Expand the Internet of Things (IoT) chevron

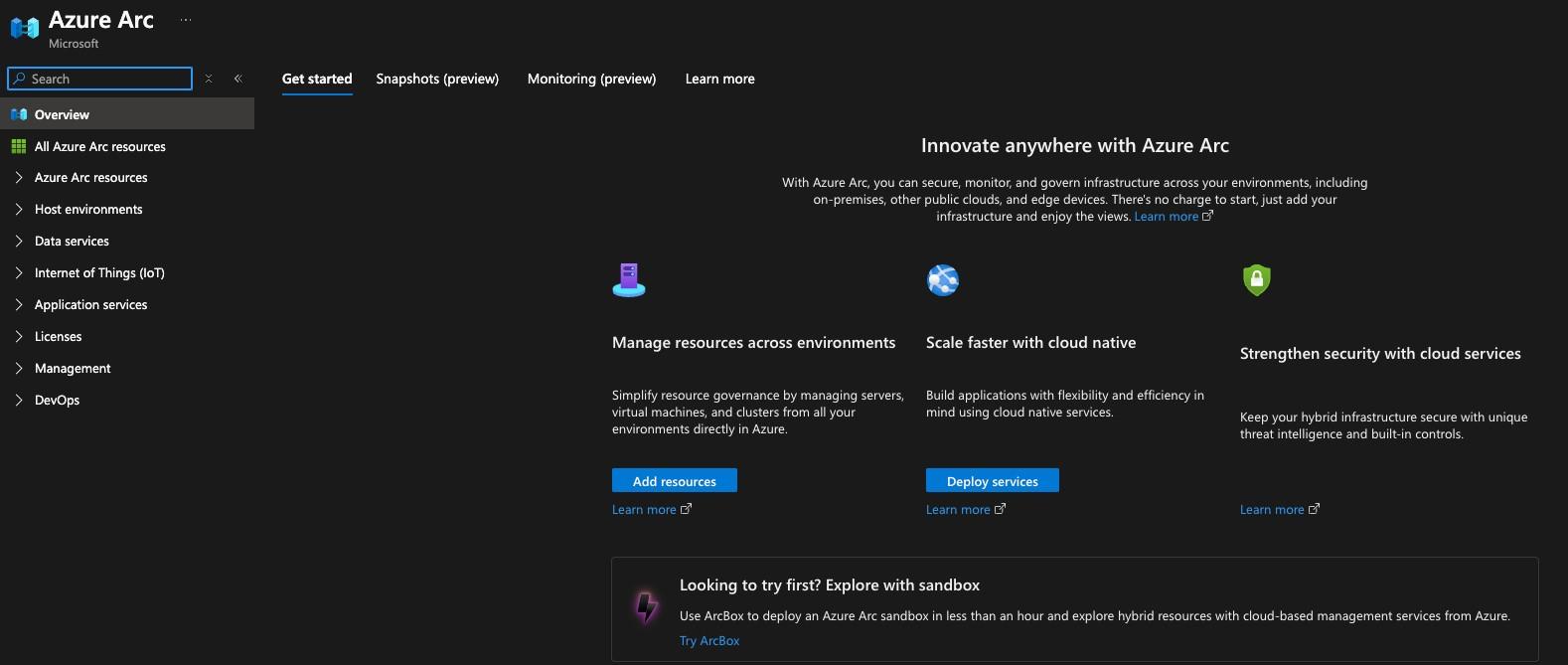pyautogui.click(x=19, y=273)
